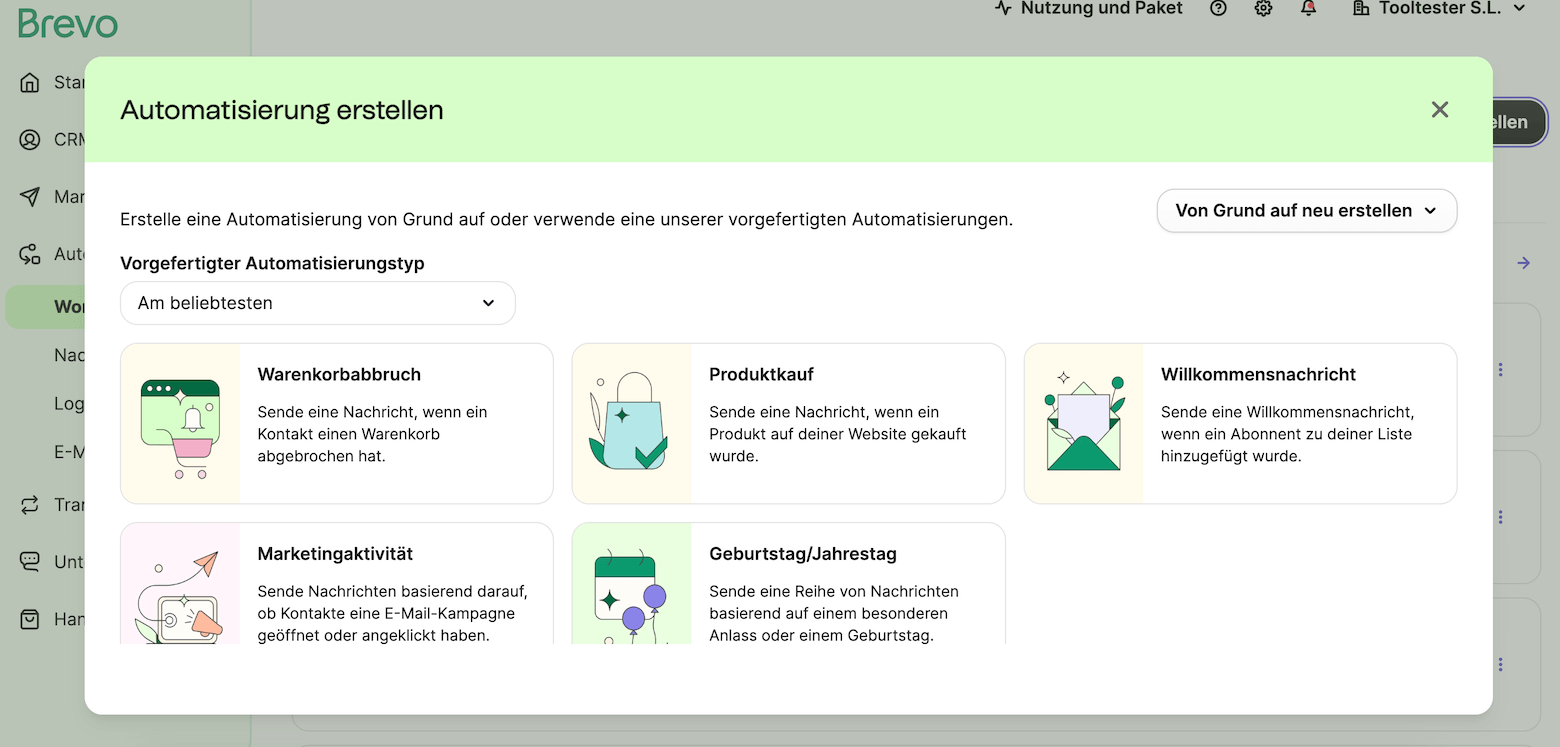Select the CRM icon in the sidebar

(32, 139)
